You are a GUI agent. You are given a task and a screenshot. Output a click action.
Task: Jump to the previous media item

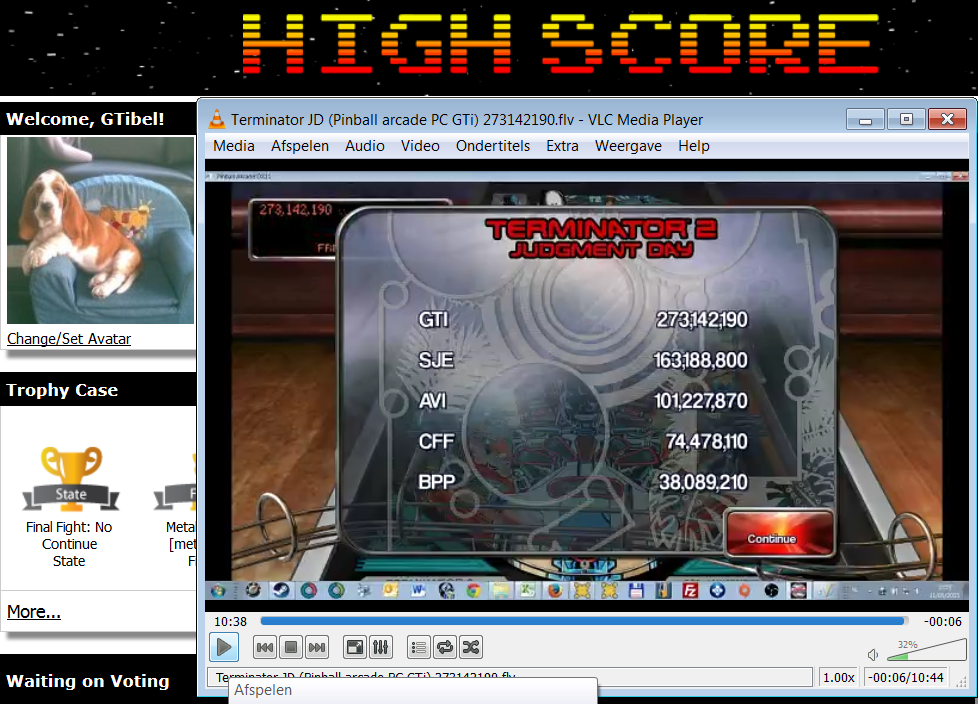pos(264,647)
